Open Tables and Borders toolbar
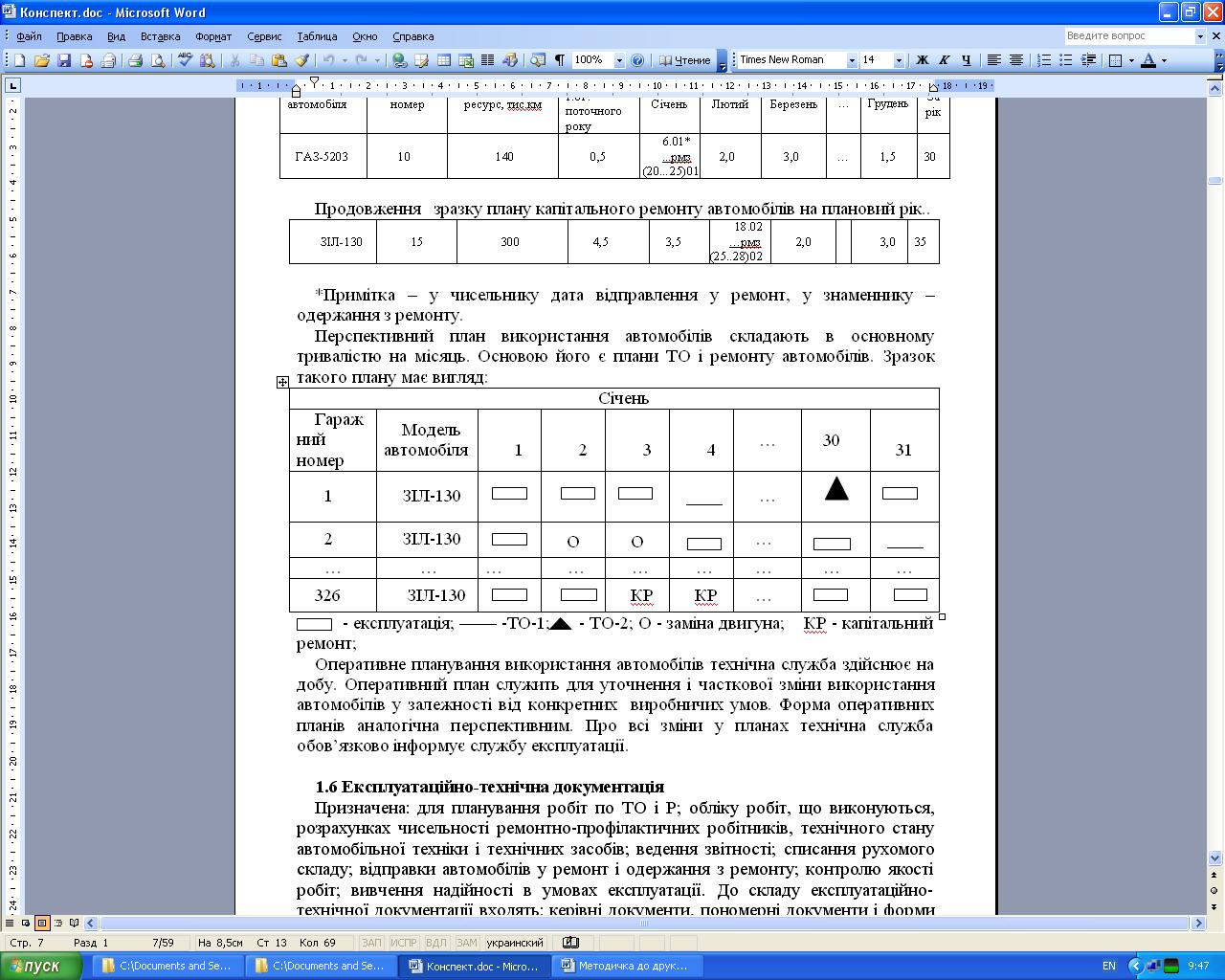The height and width of the screenshot is (980, 1225). [x=421, y=60]
